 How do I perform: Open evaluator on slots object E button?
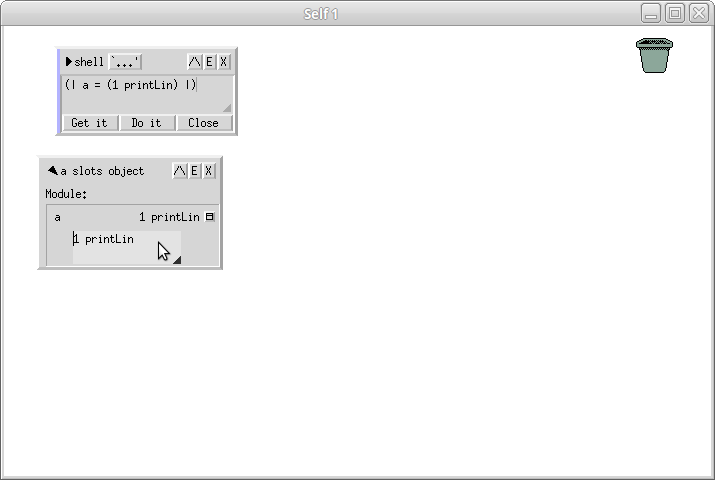click(194, 171)
